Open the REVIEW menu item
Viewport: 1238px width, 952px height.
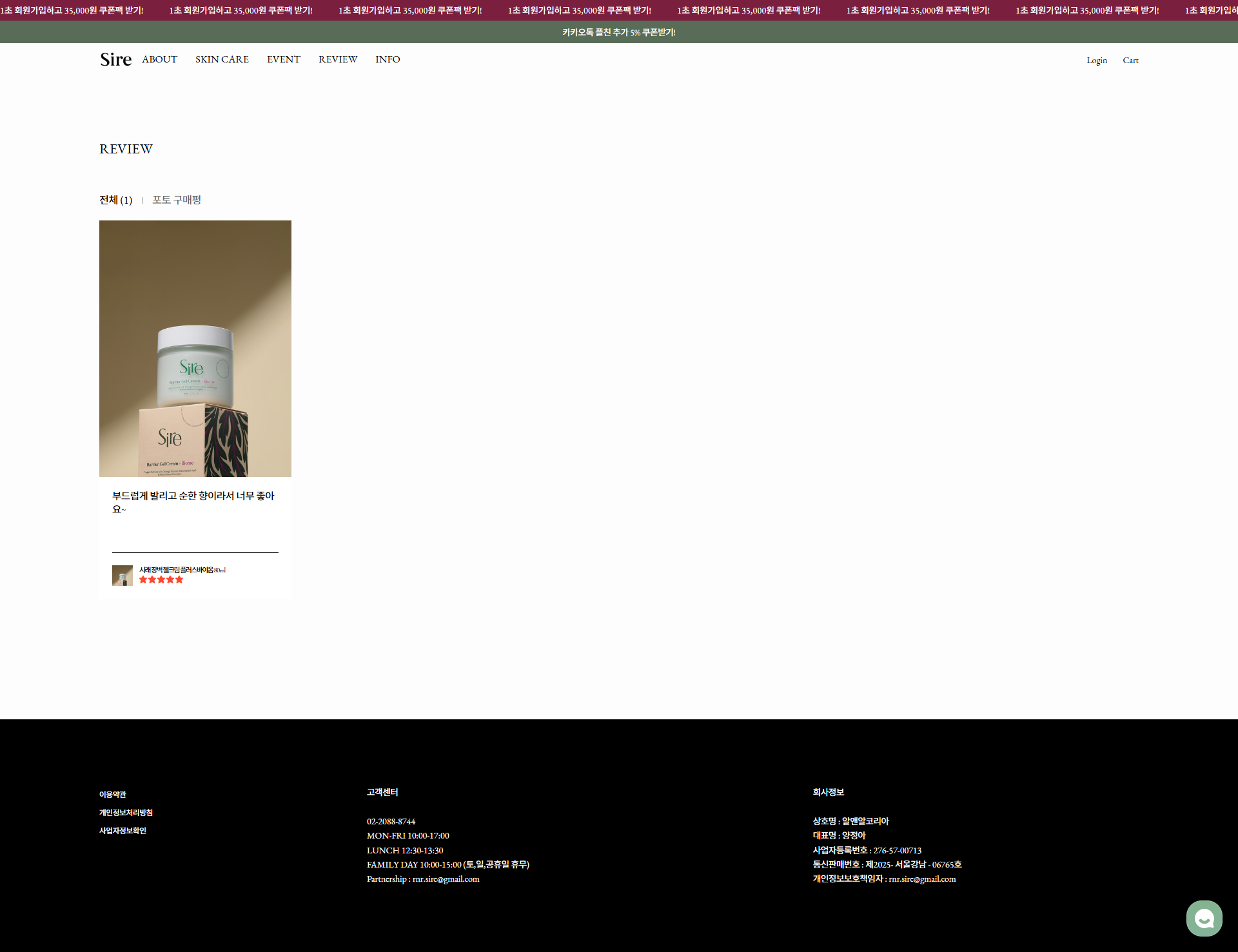338,59
